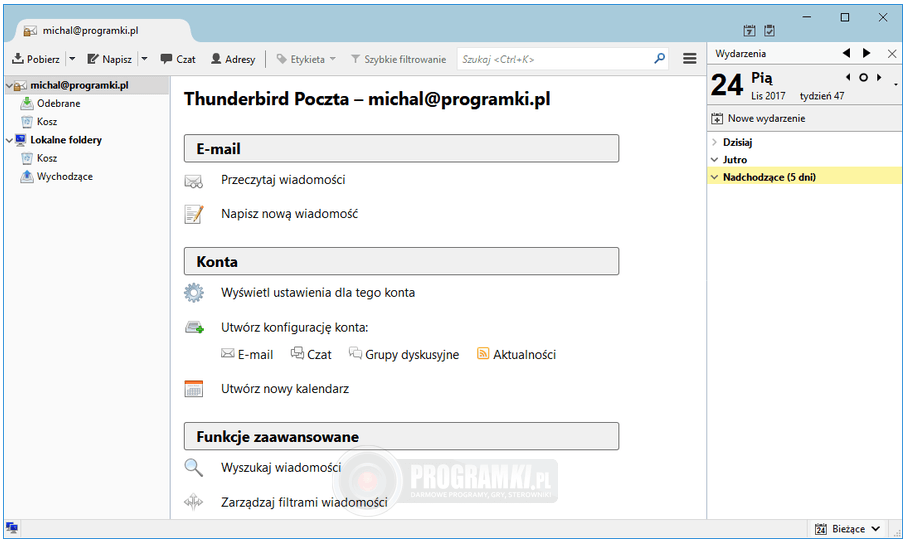
Task: Click the search messages magnifier icon
Action: click(193, 467)
